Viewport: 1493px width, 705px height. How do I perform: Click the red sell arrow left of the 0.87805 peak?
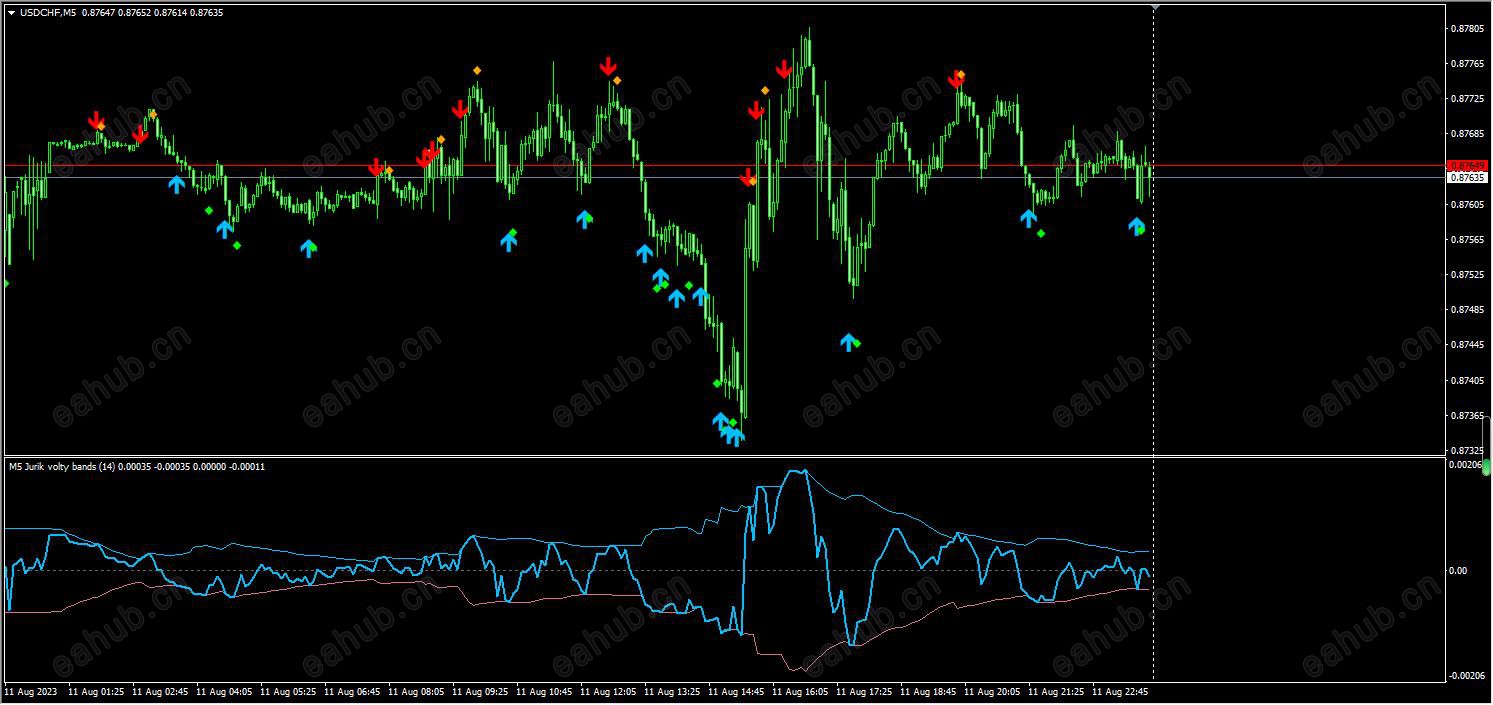tap(784, 69)
